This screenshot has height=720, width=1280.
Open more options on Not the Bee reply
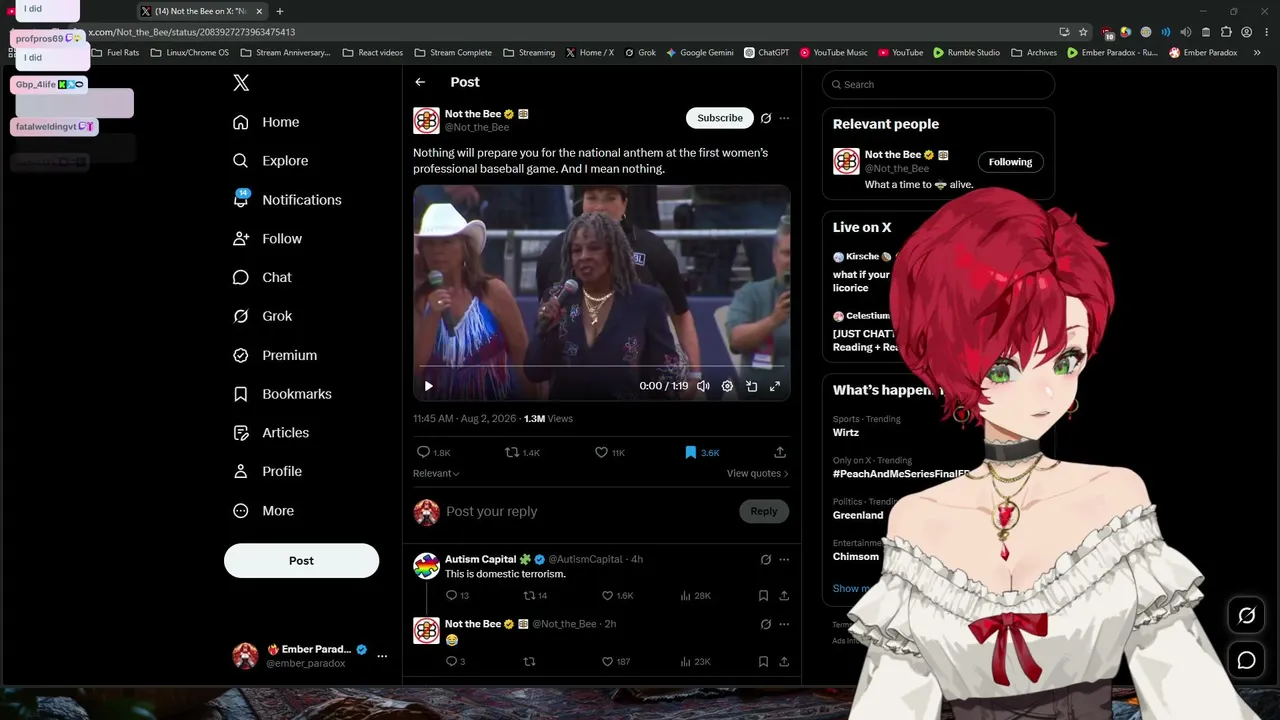pos(784,624)
